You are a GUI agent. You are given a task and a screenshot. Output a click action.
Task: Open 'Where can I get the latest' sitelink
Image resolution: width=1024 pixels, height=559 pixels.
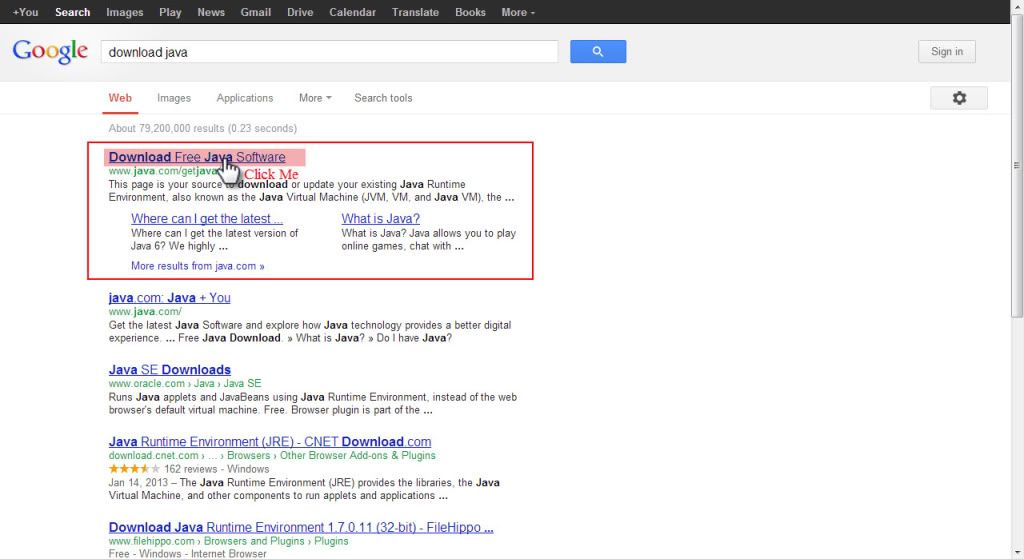[x=207, y=219]
